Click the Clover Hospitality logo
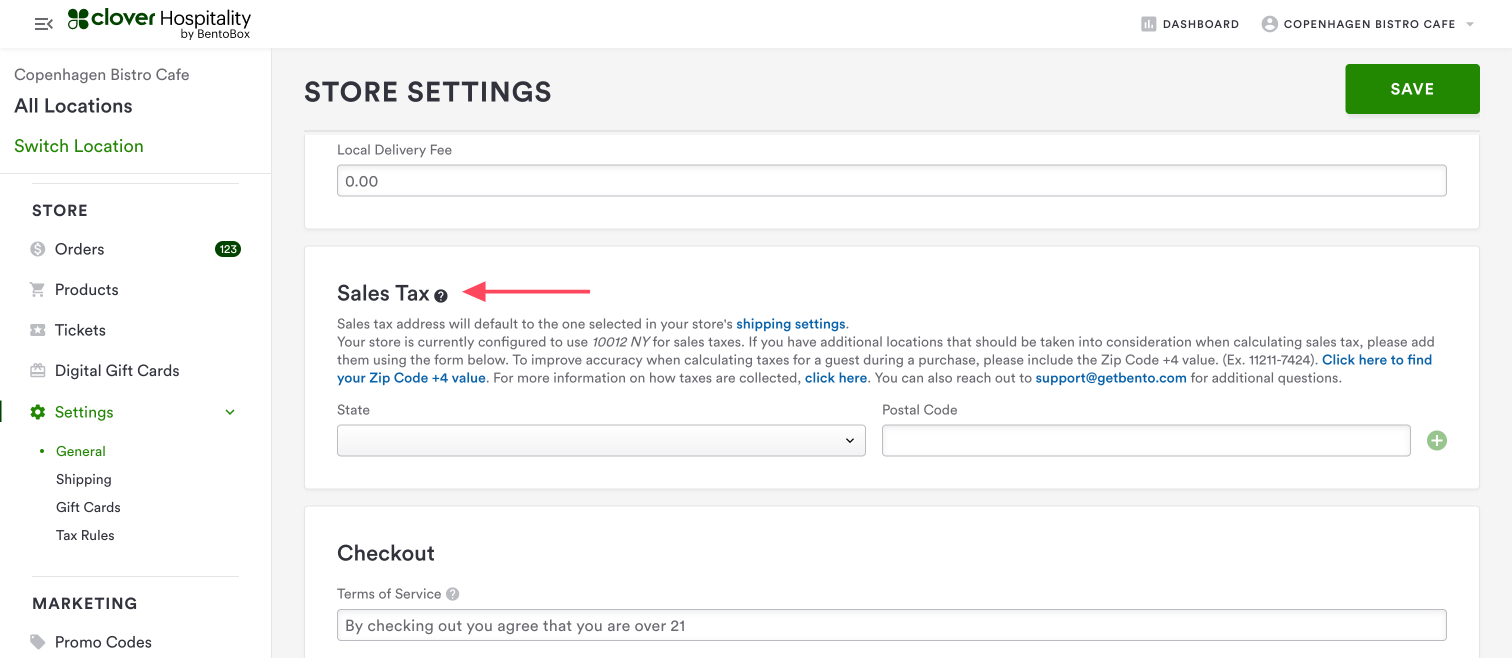This screenshot has width=1512, height=658. [159, 24]
